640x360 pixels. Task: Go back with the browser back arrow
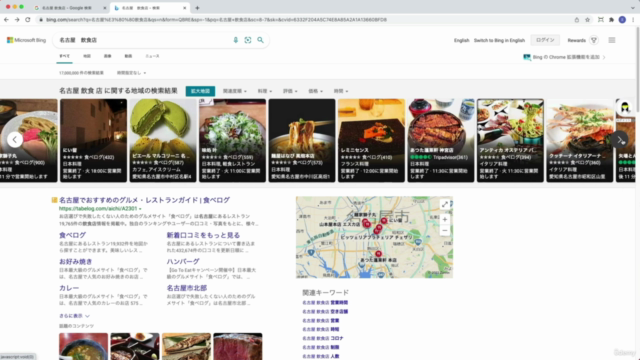[6, 19]
